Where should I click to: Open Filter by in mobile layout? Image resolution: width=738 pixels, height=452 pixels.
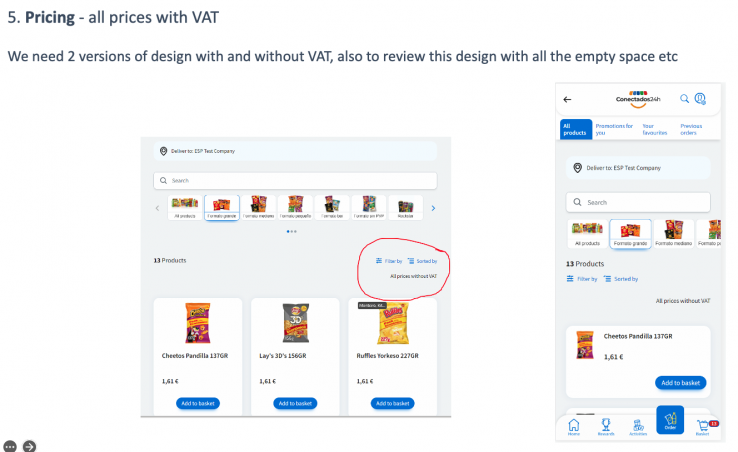pyautogui.click(x=582, y=279)
